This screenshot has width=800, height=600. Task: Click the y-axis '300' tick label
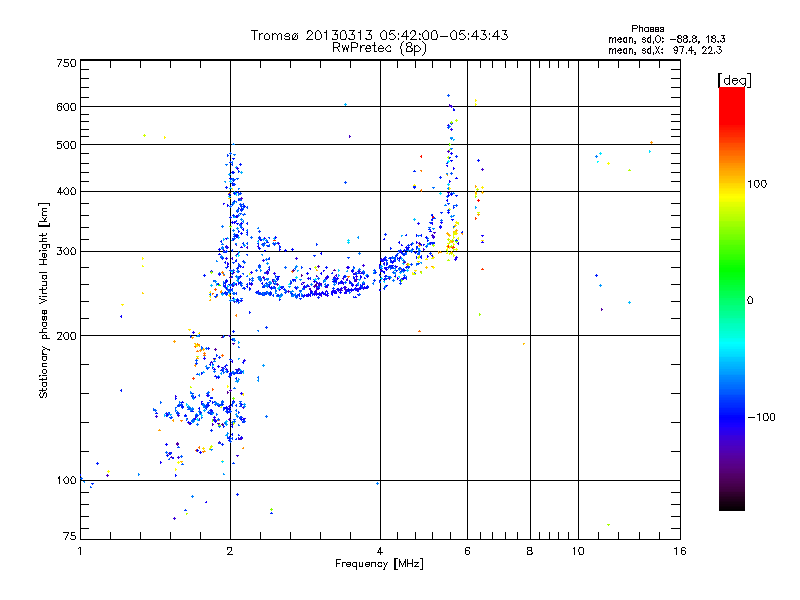[x=66, y=252]
